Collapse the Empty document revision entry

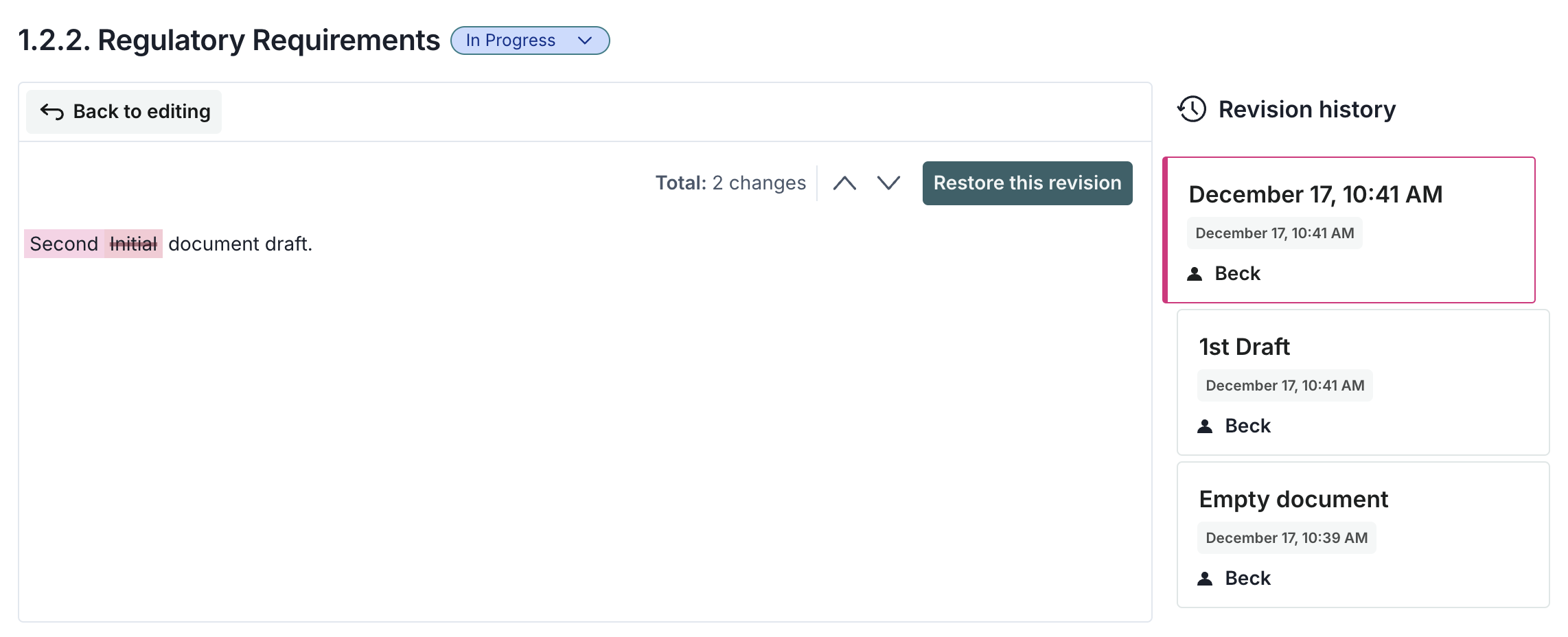coord(1363,536)
